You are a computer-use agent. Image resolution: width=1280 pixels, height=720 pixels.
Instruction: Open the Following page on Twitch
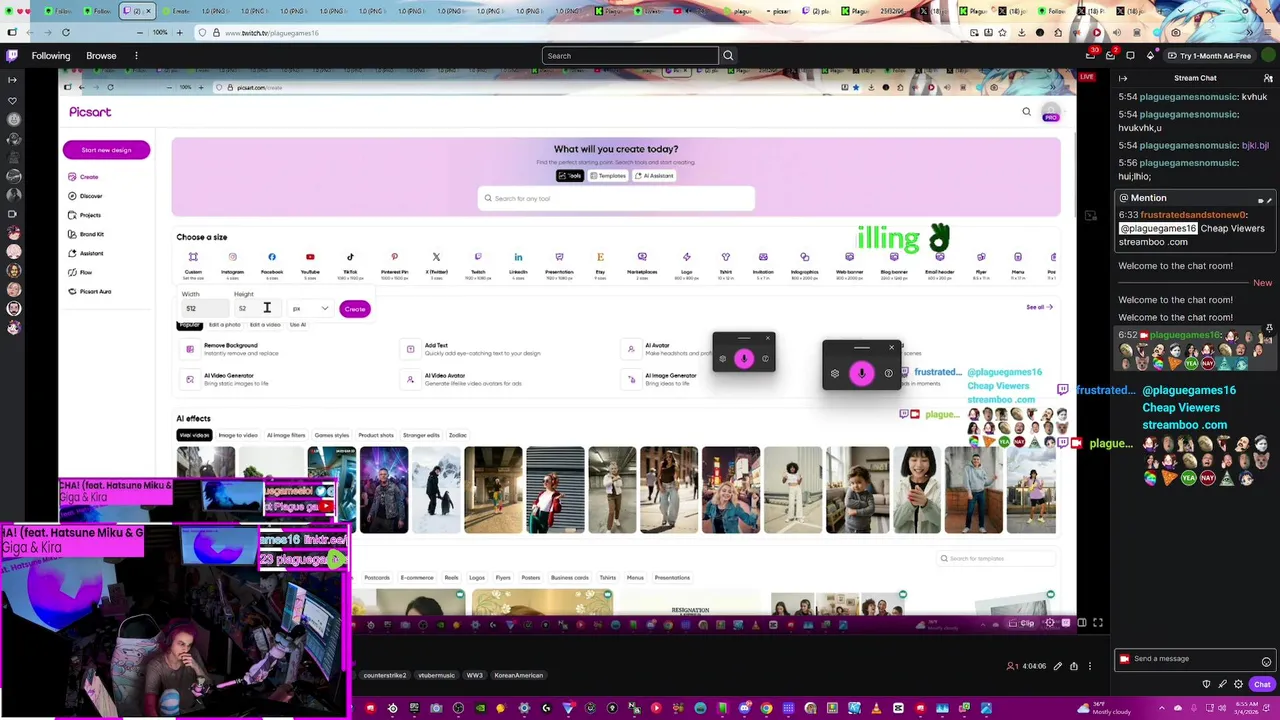(x=51, y=56)
